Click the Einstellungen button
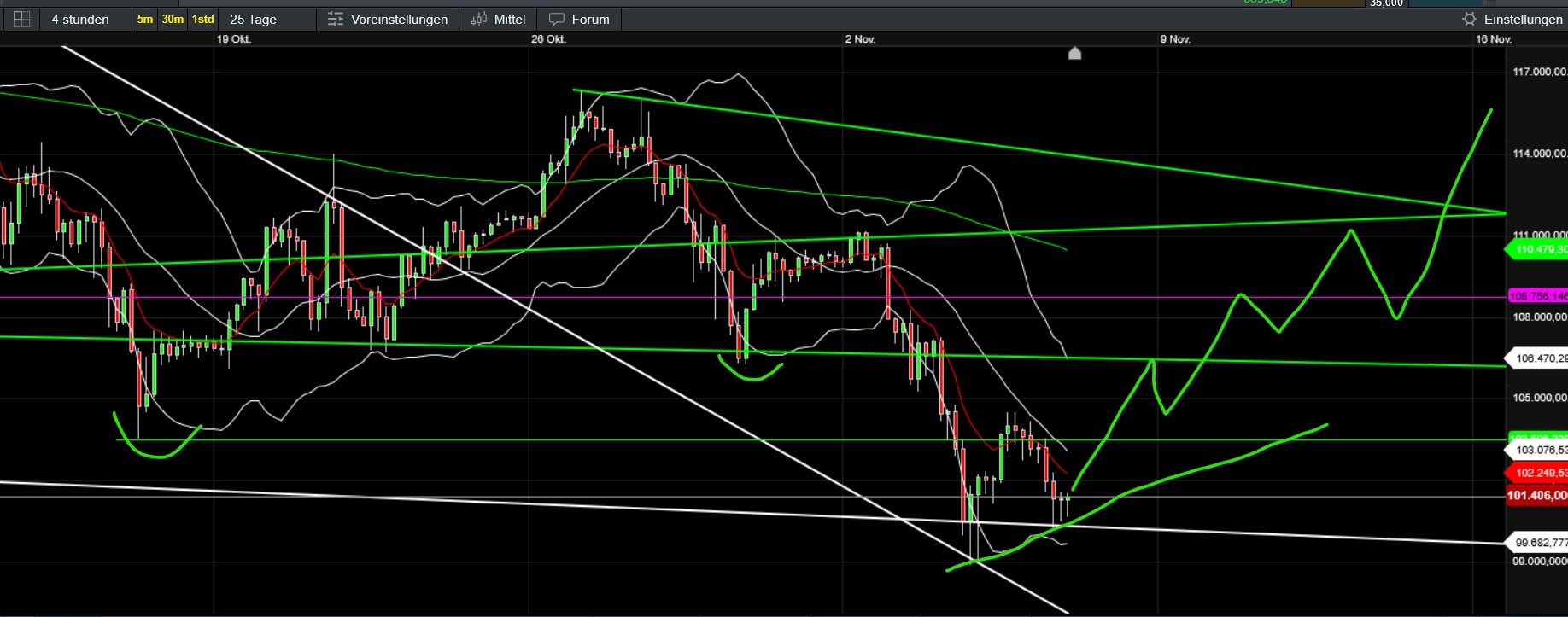The width and height of the screenshot is (1568, 617). (x=1523, y=19)
